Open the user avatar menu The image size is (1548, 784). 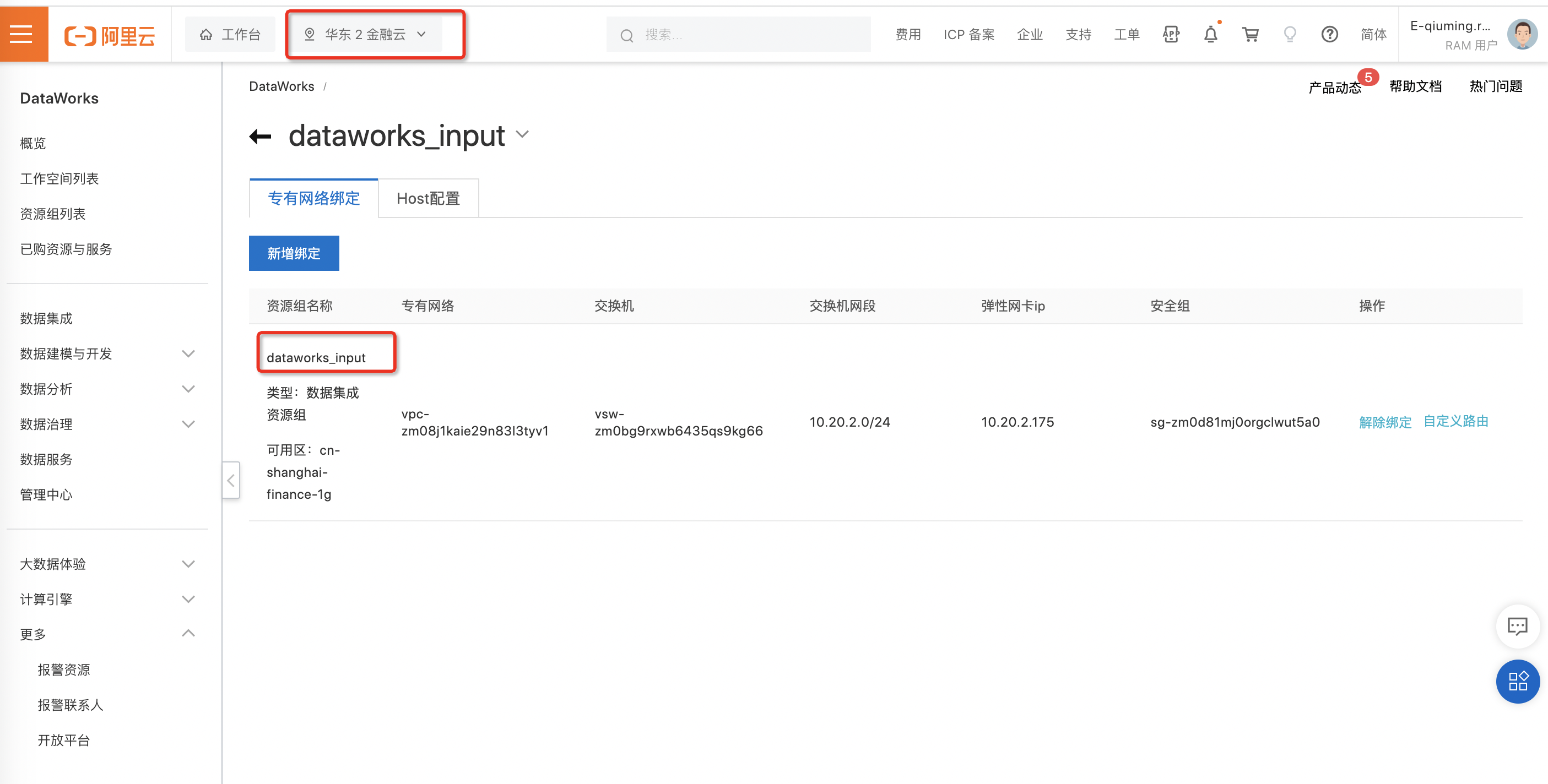tap(1522, 35)
